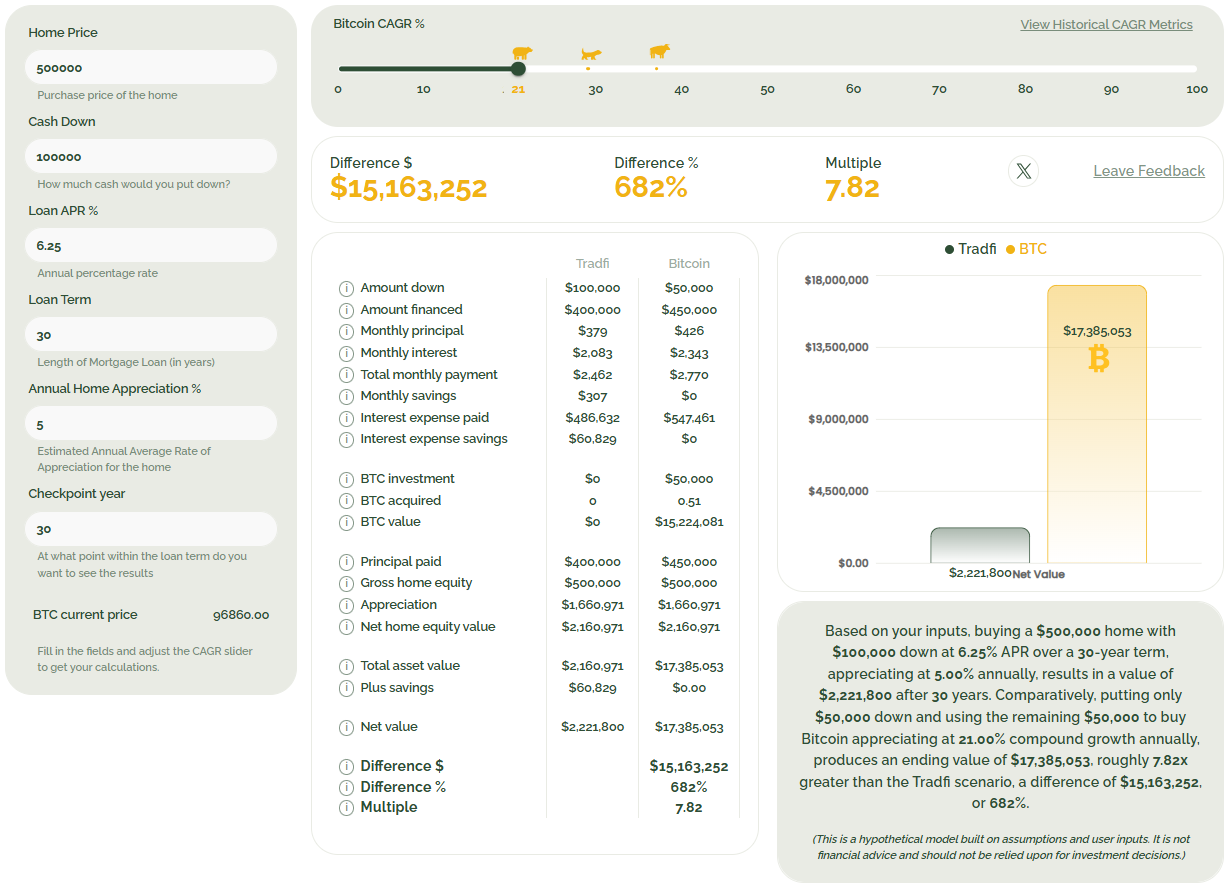This screenshot has width=1230, height=890.
Task: Open info icon for Interest expense paid
Action: (347, 418)
